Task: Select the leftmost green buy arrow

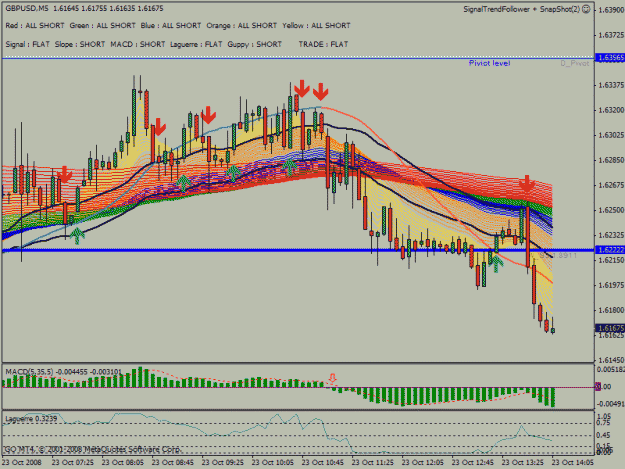Action: (x=77, y=235)
